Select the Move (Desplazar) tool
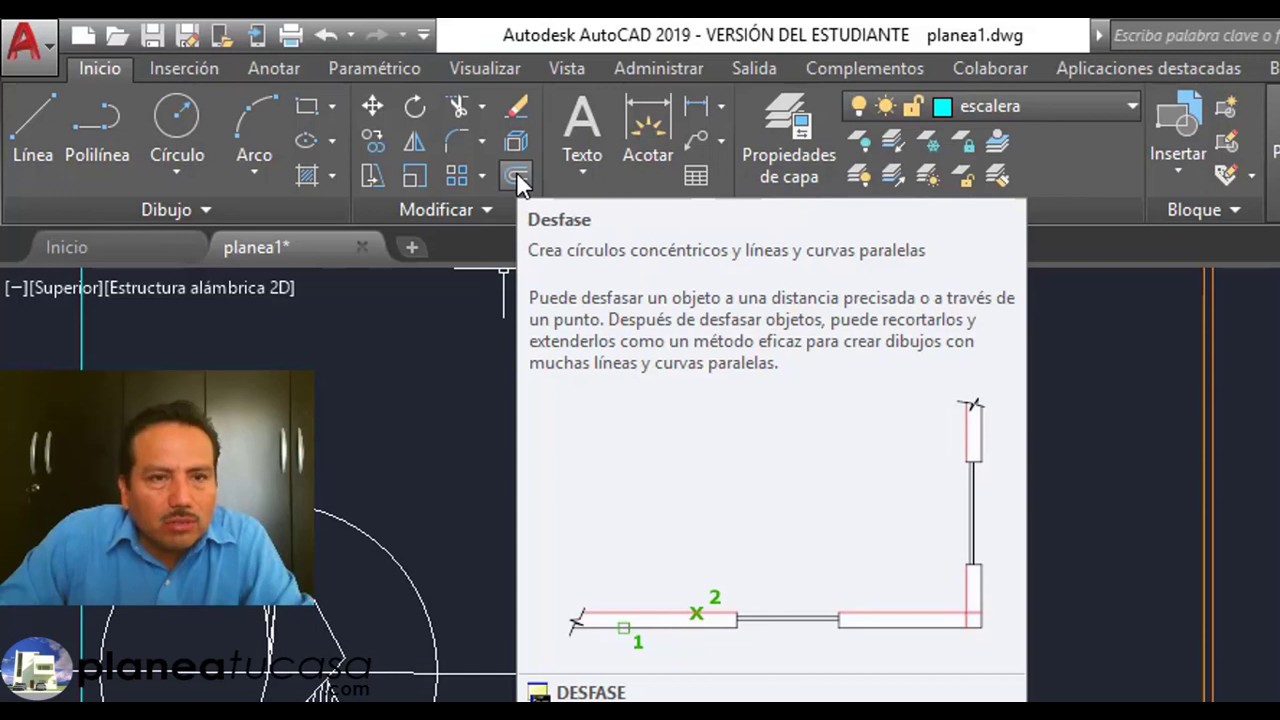This screenshot has height=720, width=1280. click(372, 106)
